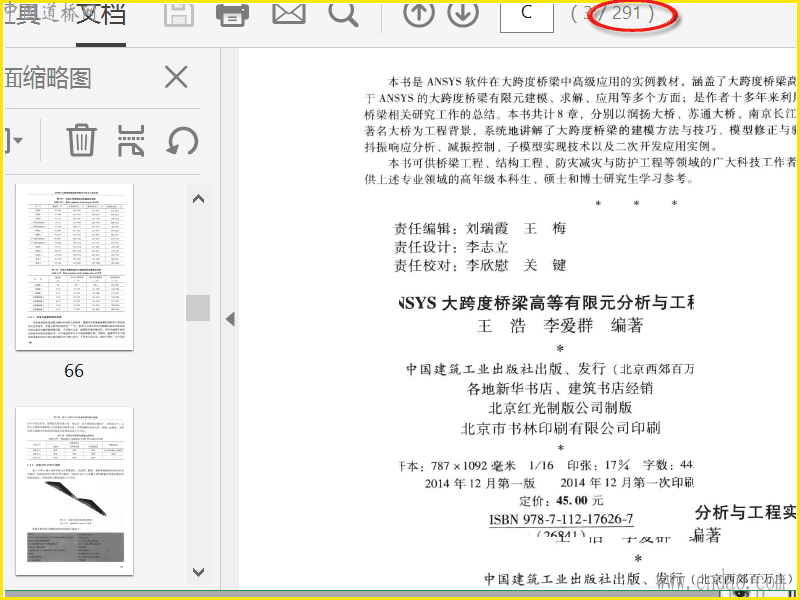The height and width of the screenshot is (600, 800).
Task: Click the line 北京市书林印刷有限公司印刷
Action: 560,428
